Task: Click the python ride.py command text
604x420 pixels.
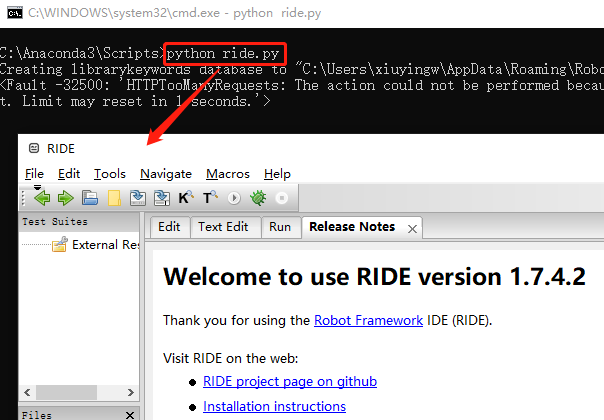Action: click(223, 54)
